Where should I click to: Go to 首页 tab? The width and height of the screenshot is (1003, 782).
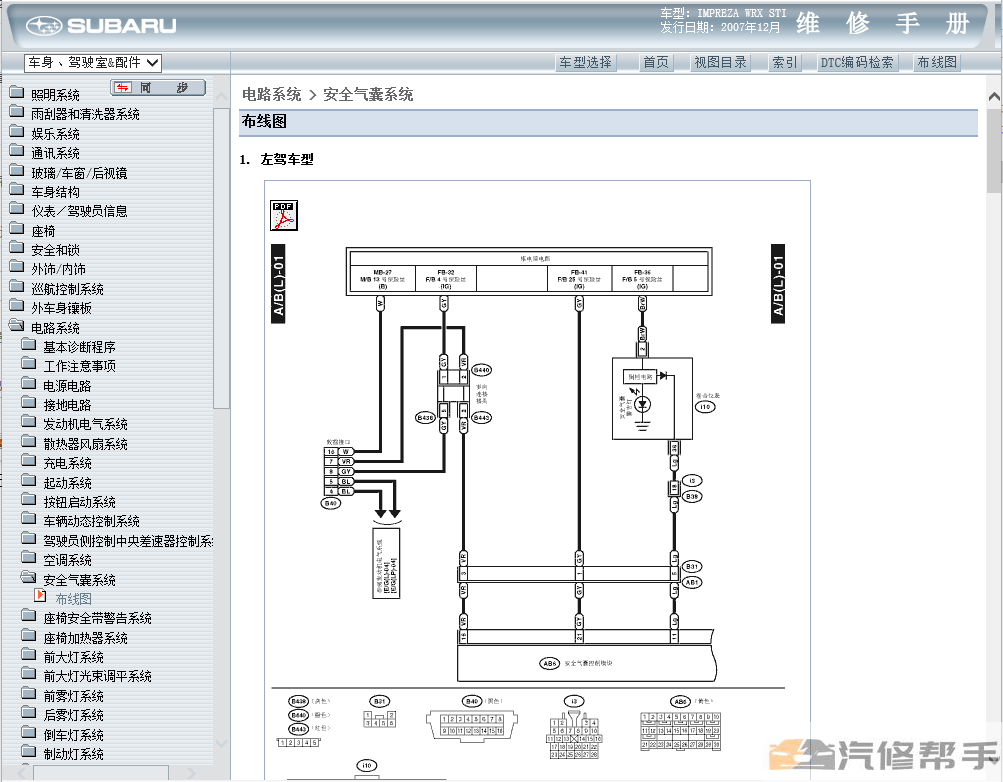coord(656,62)
